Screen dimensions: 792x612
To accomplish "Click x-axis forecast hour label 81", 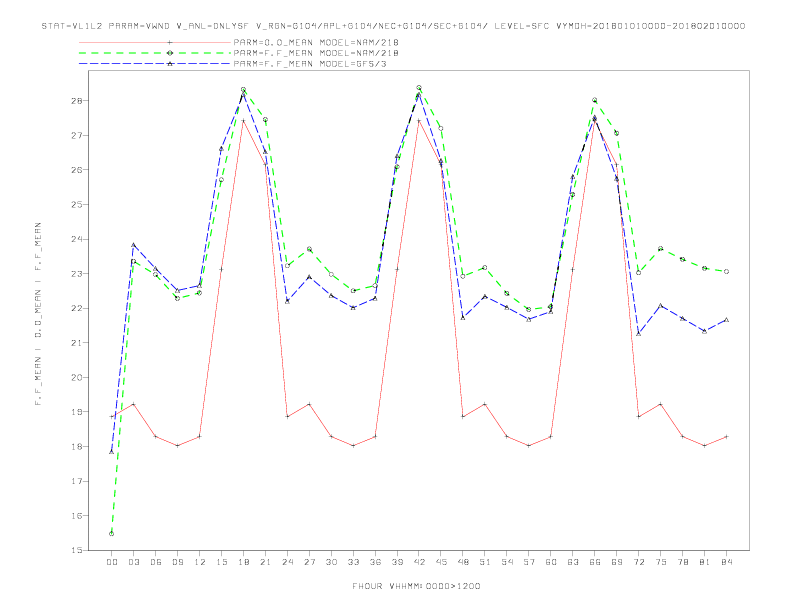I will [705, 562].
